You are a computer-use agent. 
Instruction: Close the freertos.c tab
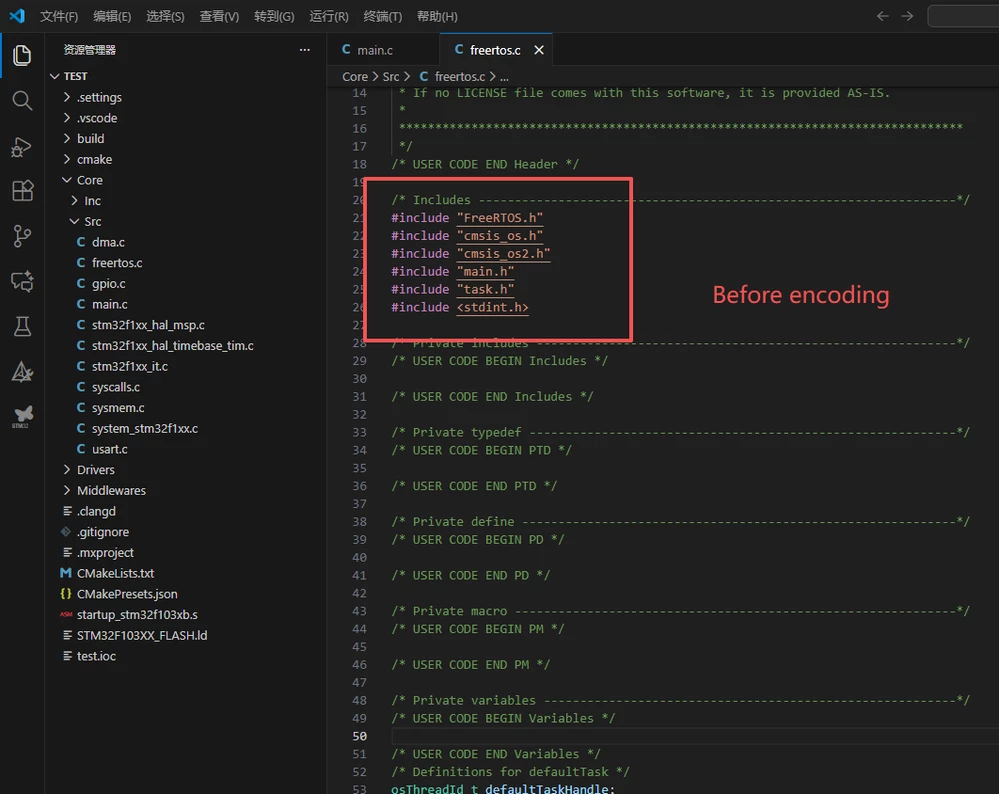click(x=539, y=50)
